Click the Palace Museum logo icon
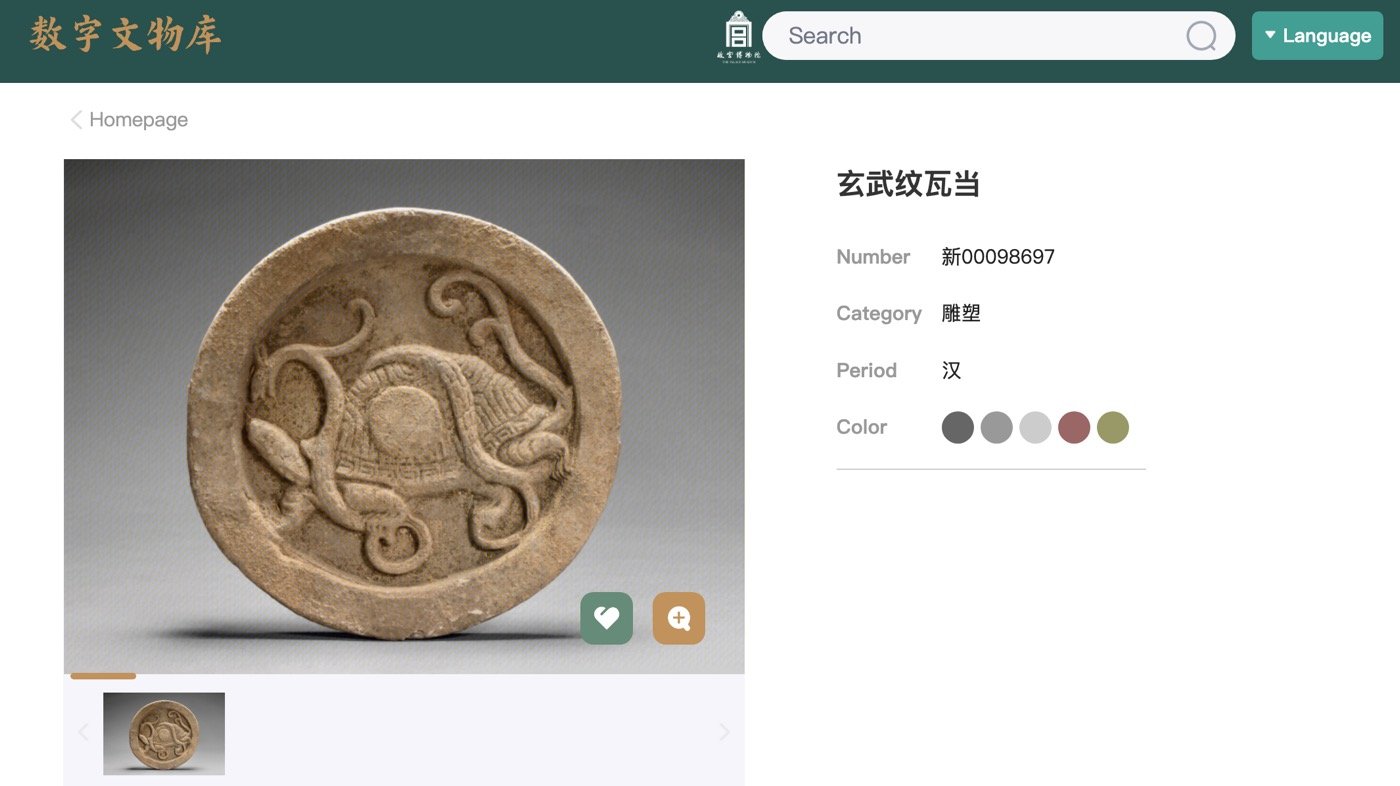1400x786 pixels. 738,36
